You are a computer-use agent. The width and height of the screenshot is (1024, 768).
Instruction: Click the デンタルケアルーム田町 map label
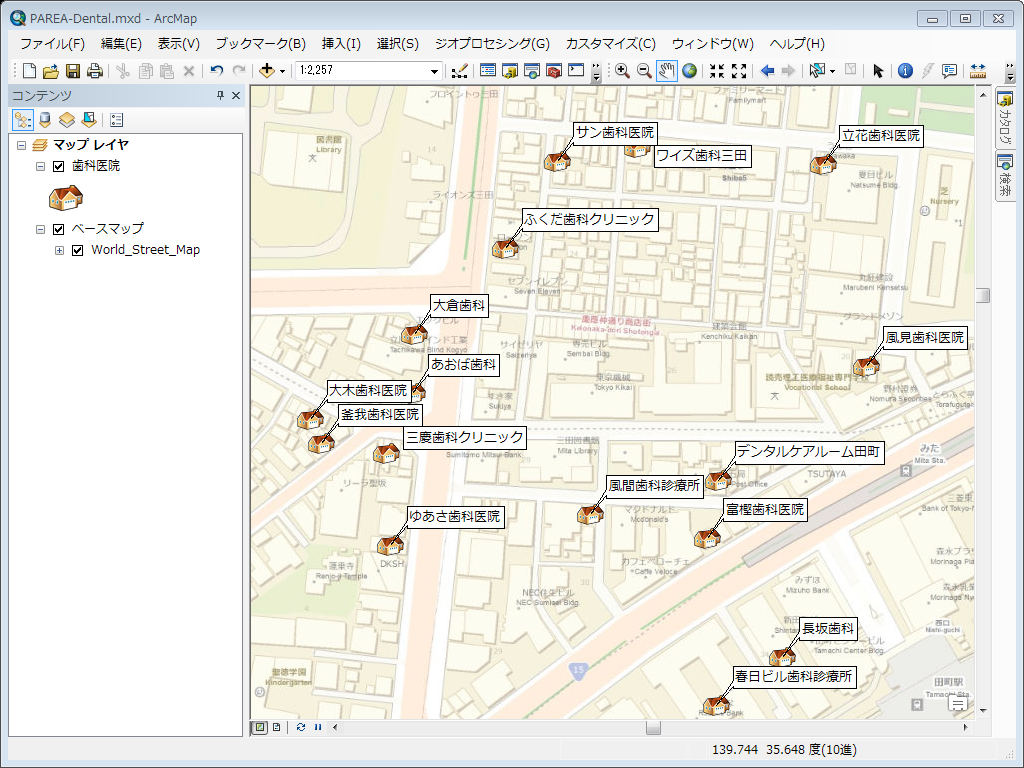tap(808, 451)
